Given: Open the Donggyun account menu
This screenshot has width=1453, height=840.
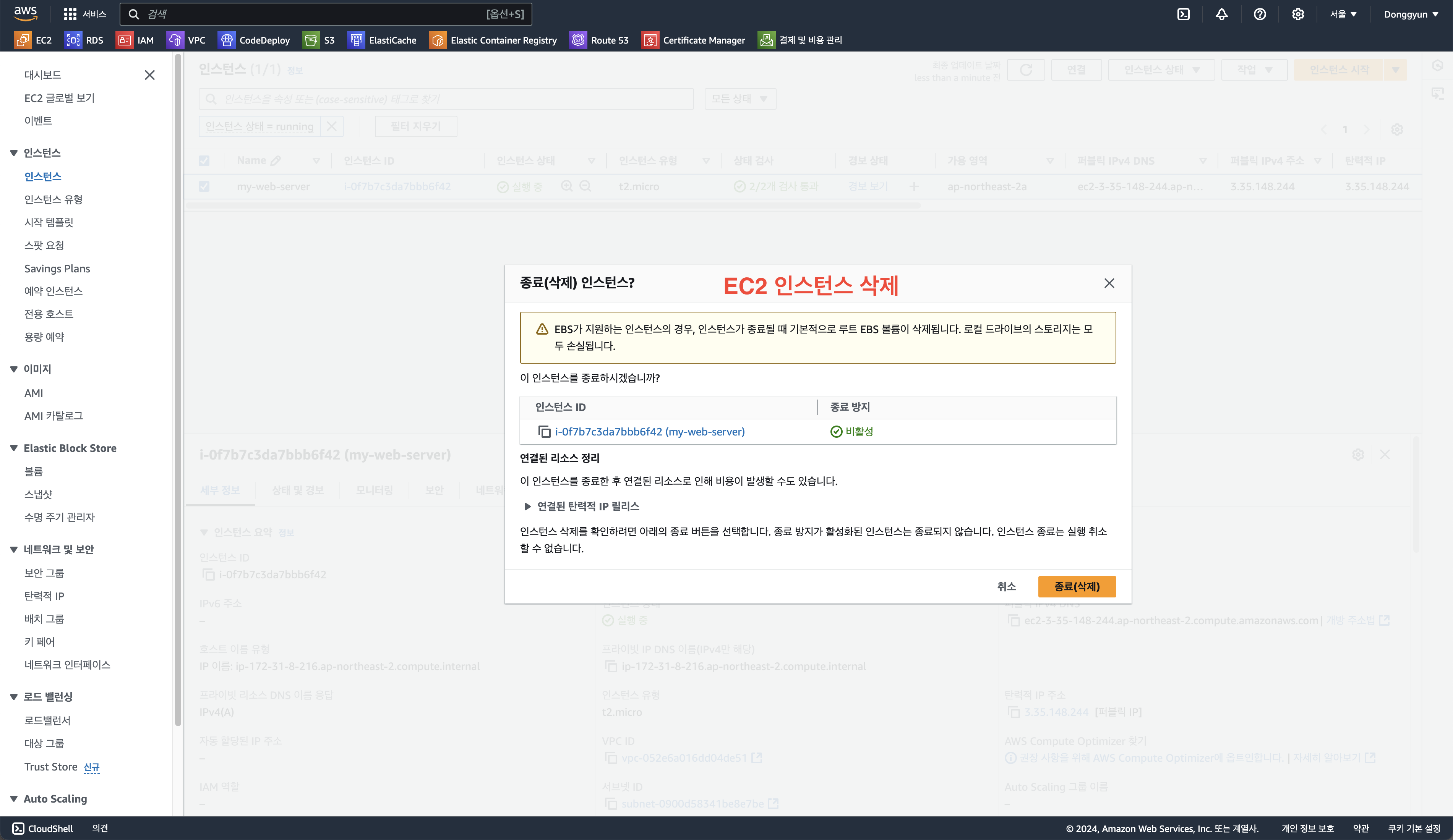Looking at the screenshot, I should coord(1410,15).
